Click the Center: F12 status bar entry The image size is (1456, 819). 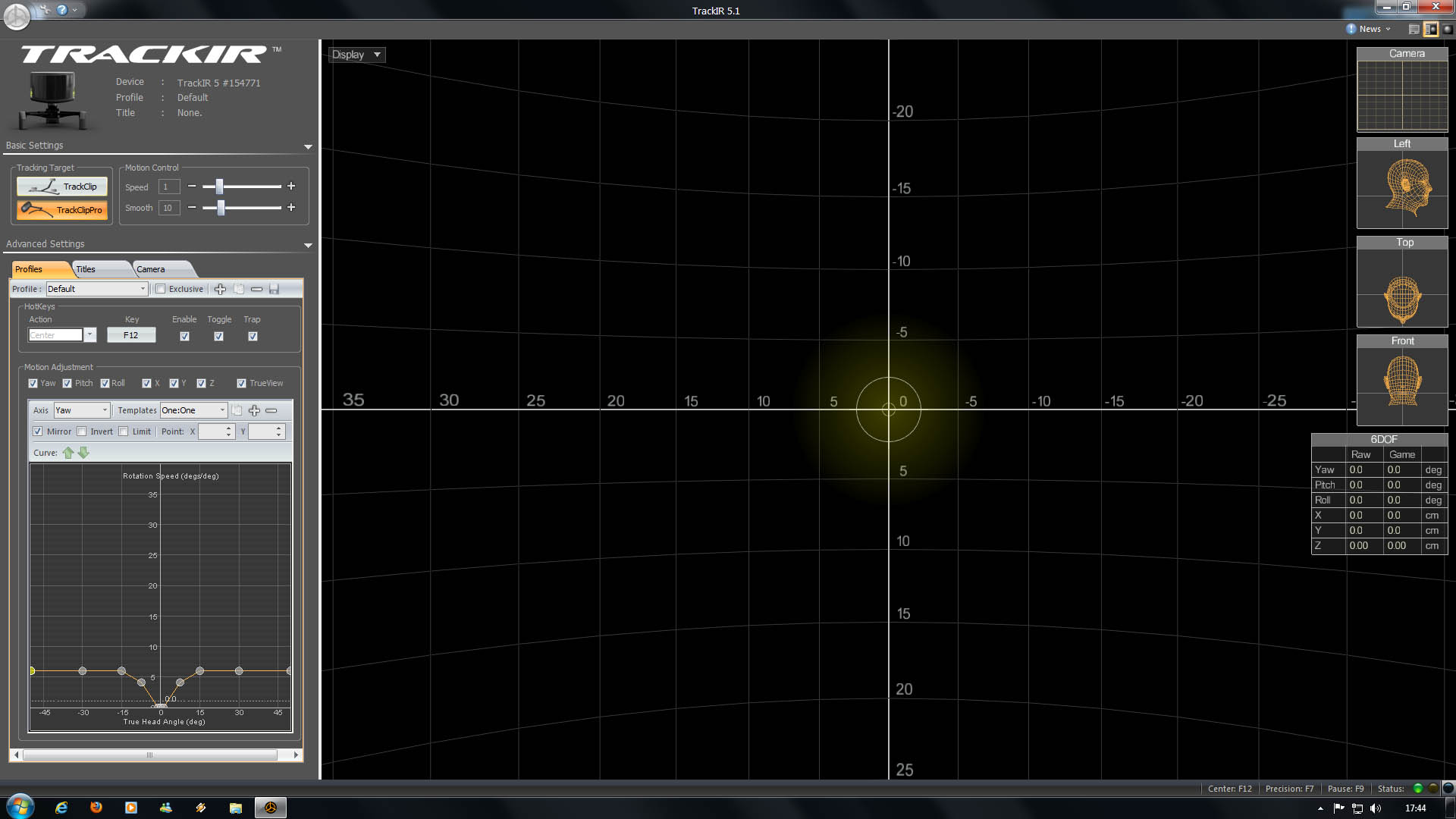(1229, 789)
